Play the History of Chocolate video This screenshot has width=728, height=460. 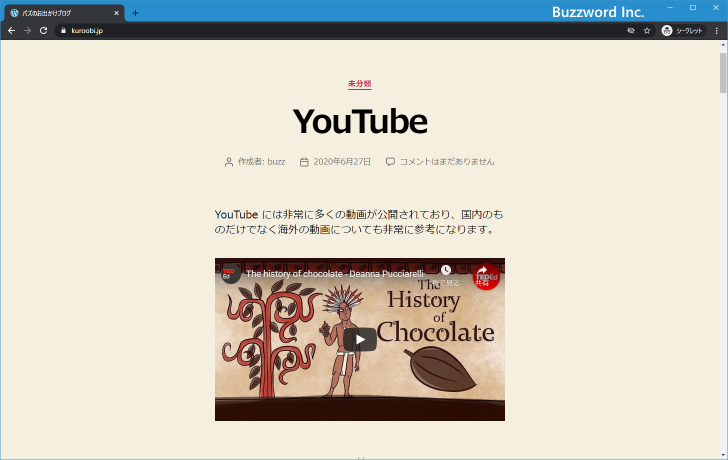click(x=360, y=339)
